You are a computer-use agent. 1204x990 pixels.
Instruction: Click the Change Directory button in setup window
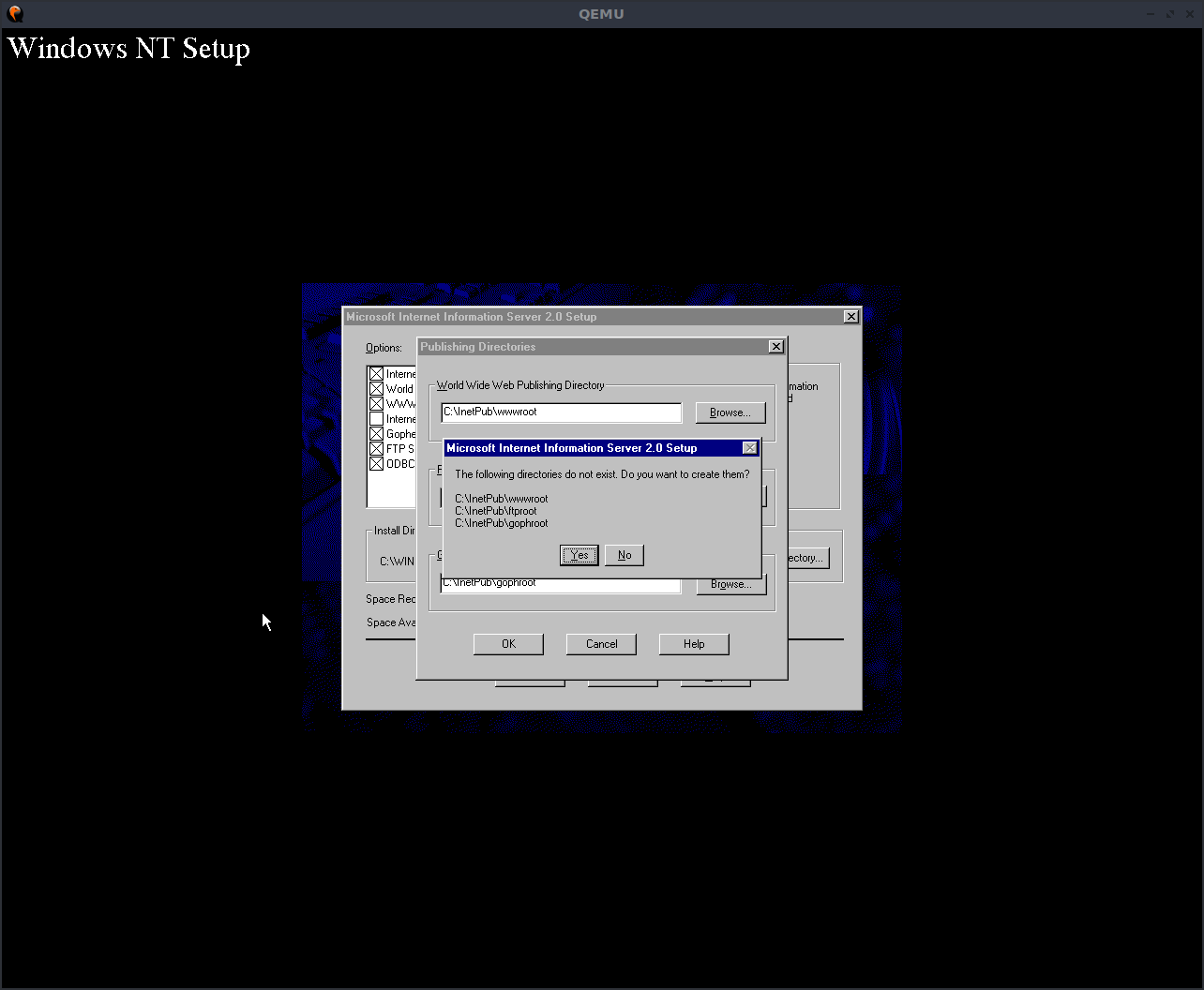click(x=807, y=558)
